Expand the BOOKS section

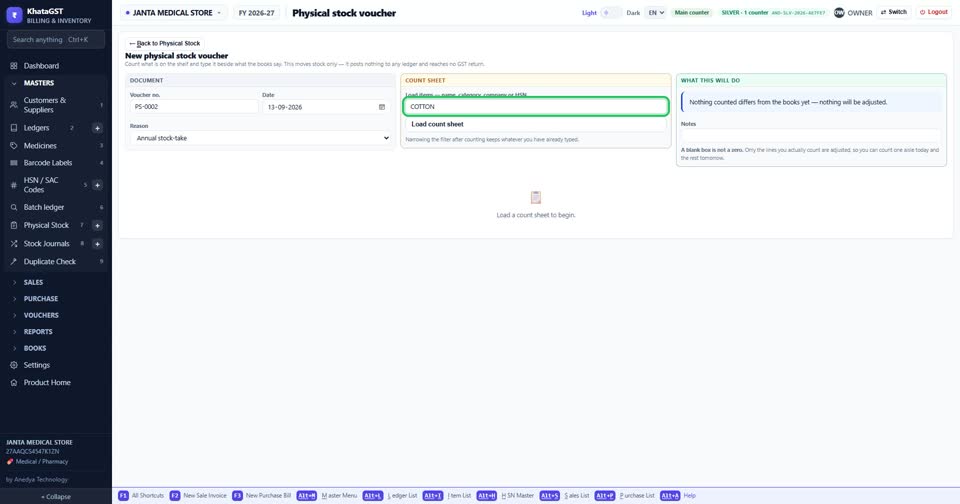tap(56, 348)
